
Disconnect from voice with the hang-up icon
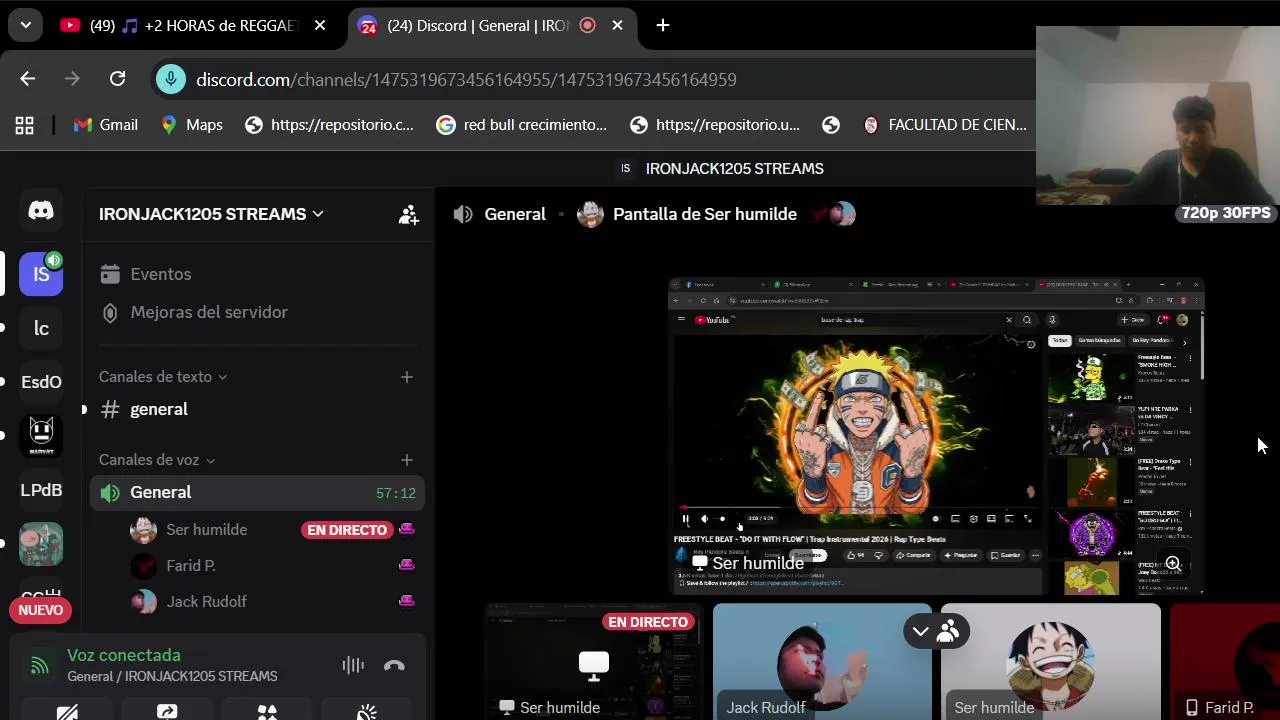pos(394,665)
